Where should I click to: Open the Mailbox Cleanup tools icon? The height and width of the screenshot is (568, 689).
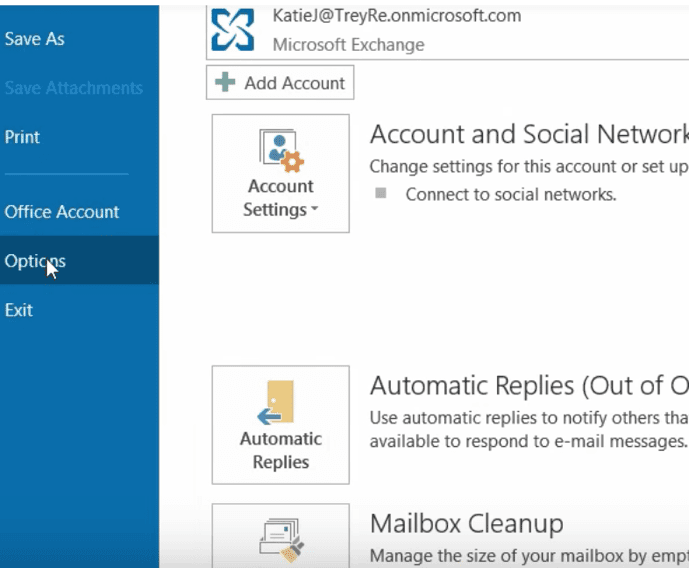pyautogui.click(x=280, y=540)
